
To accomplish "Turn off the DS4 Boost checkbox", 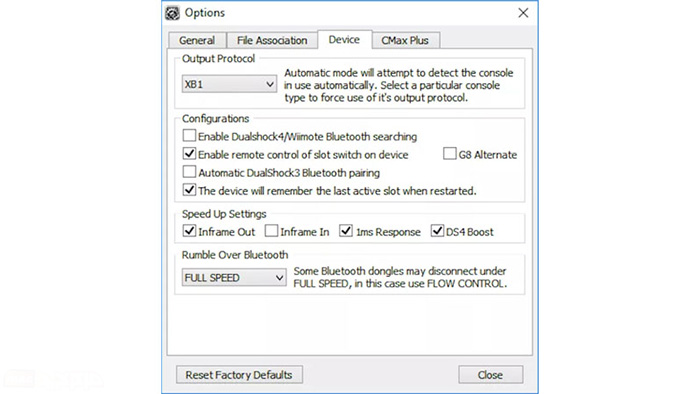I will click(437, 231).
